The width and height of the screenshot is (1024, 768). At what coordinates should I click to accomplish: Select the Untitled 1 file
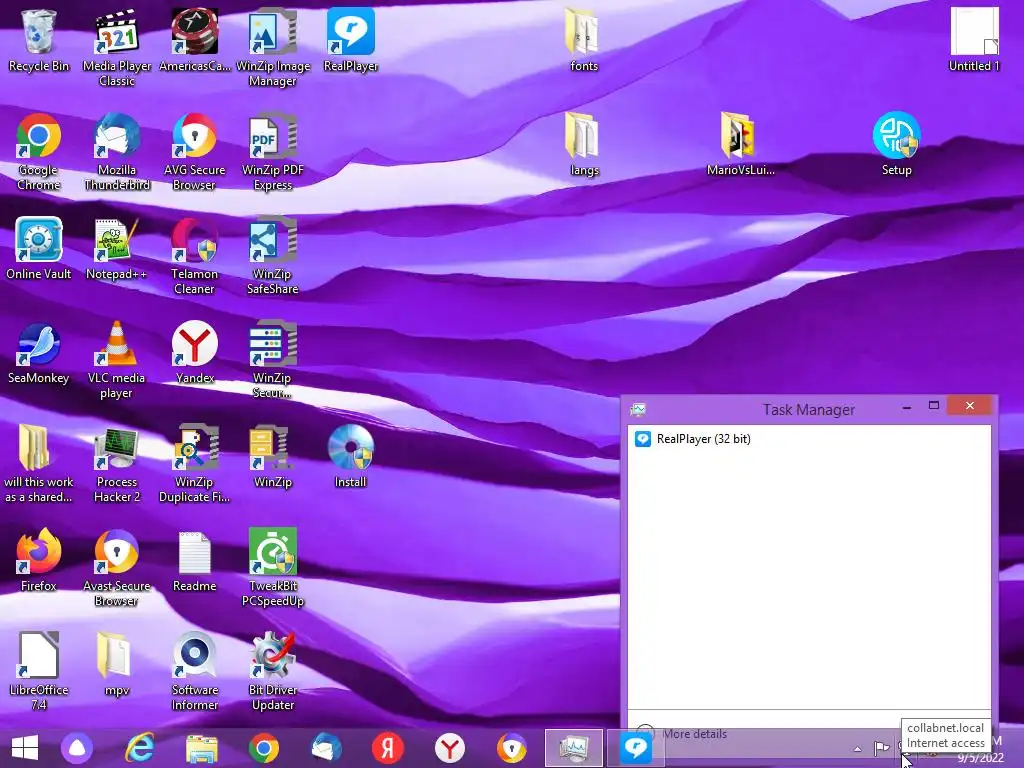coord(974,40)
